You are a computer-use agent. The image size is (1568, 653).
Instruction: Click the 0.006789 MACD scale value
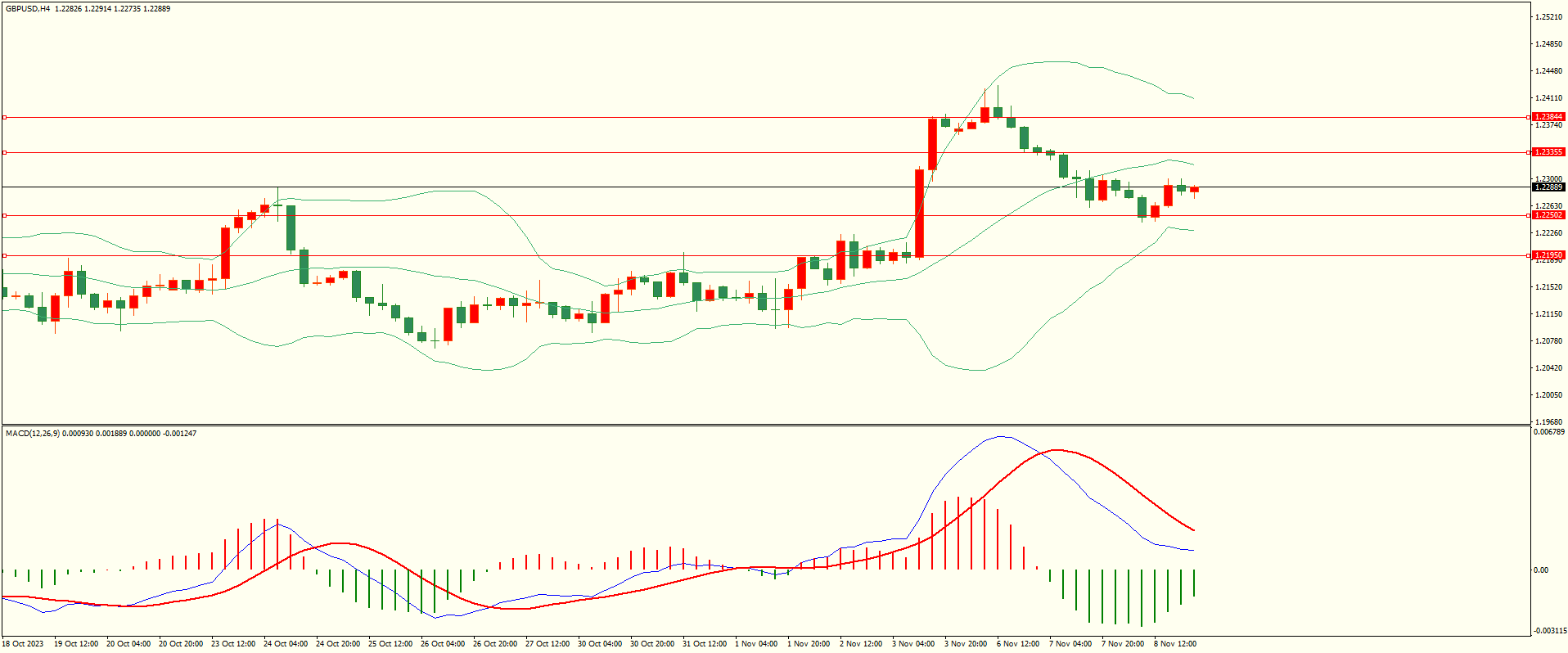click(x=1548, y=431)
